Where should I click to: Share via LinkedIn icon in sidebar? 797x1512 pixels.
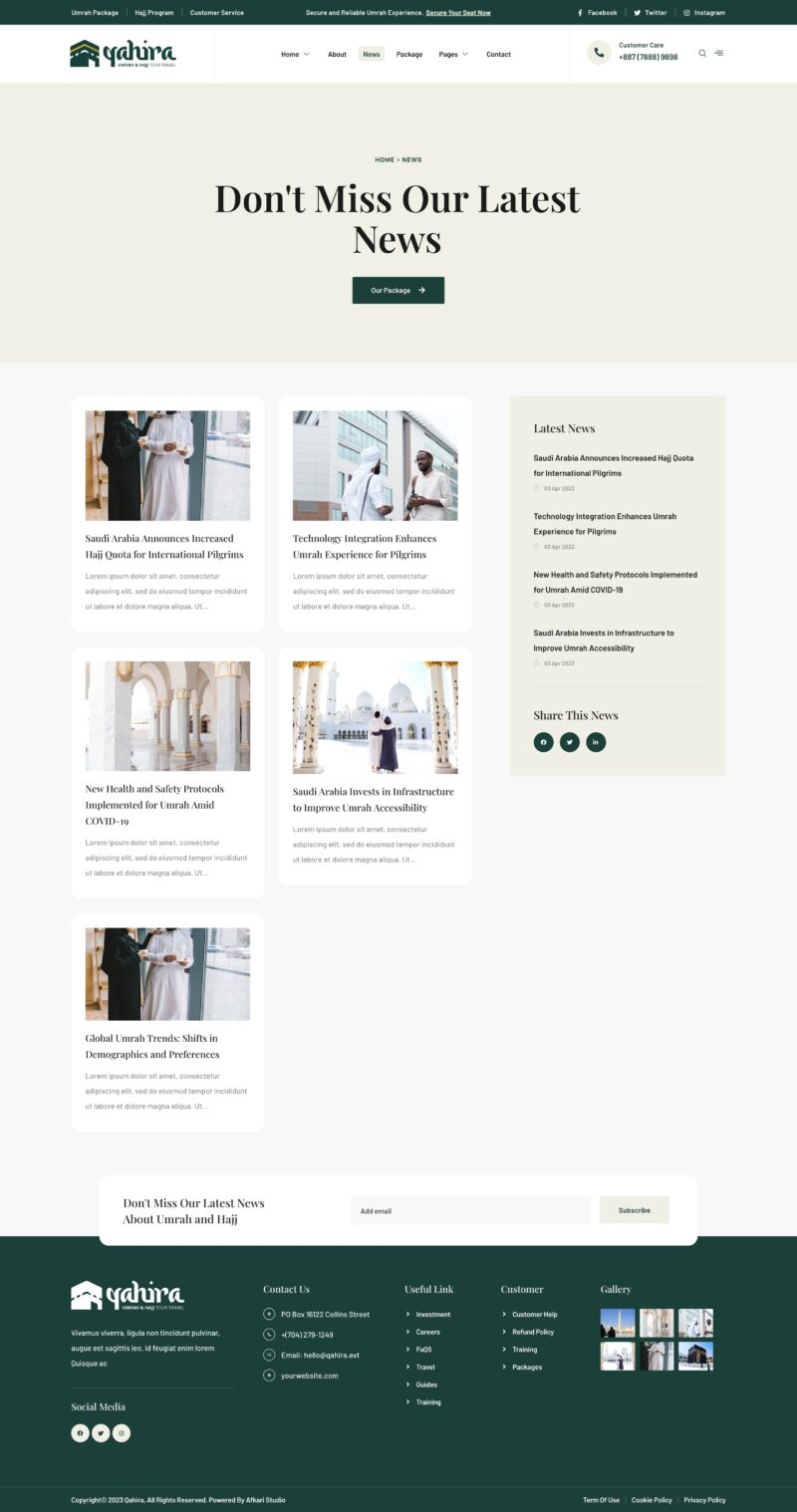(x=596, y=742)
